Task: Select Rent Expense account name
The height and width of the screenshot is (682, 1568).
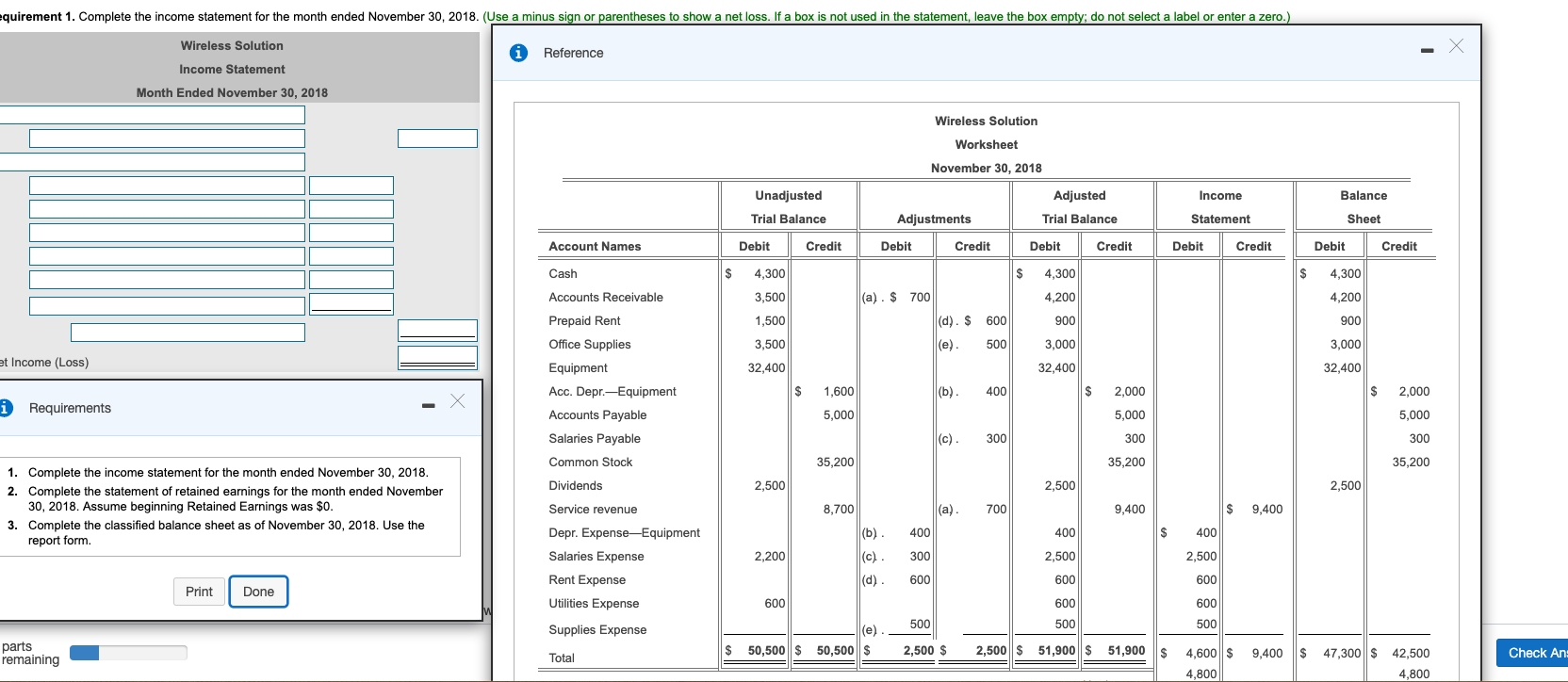Action: click(x=587, y=580)
